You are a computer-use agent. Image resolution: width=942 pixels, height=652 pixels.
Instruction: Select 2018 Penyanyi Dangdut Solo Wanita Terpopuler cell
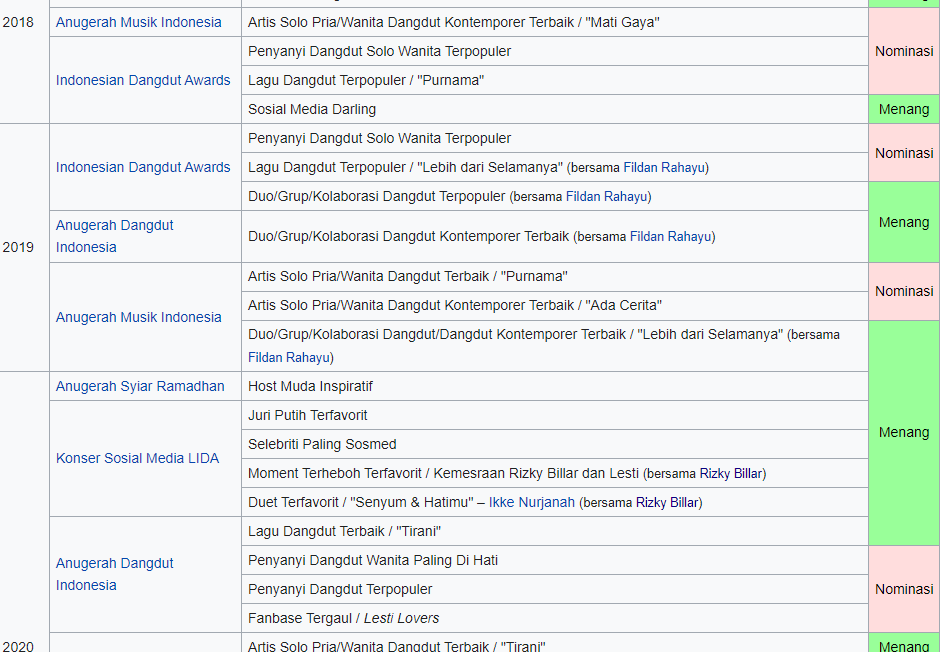pos(555,51)
